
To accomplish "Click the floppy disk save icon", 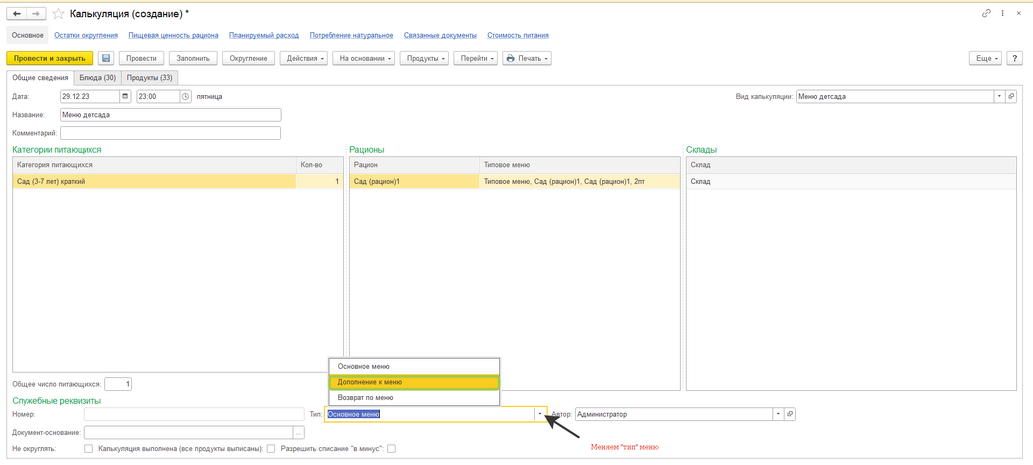I will point(106,58).
